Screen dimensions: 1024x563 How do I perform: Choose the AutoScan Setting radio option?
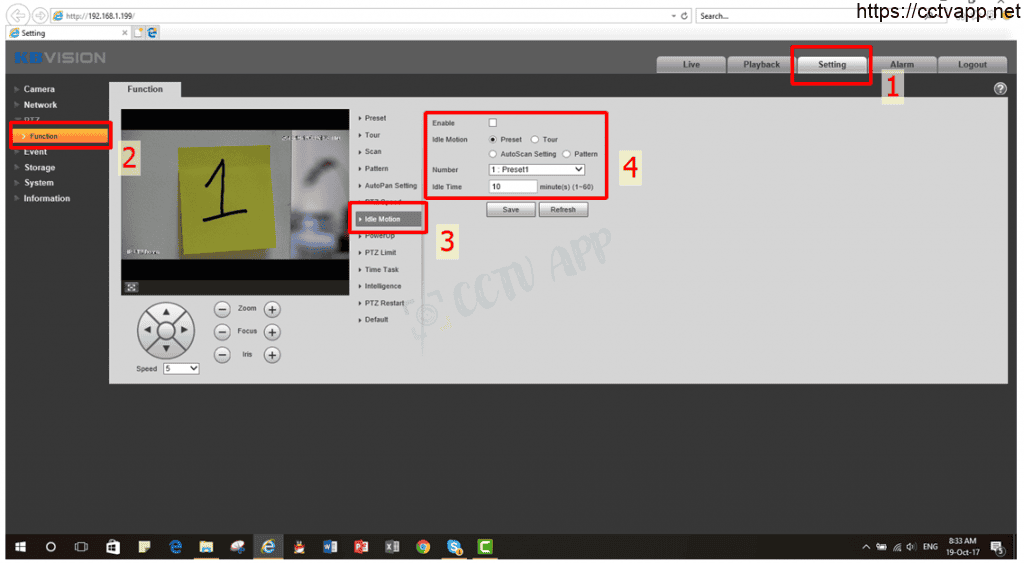[493, 154]
